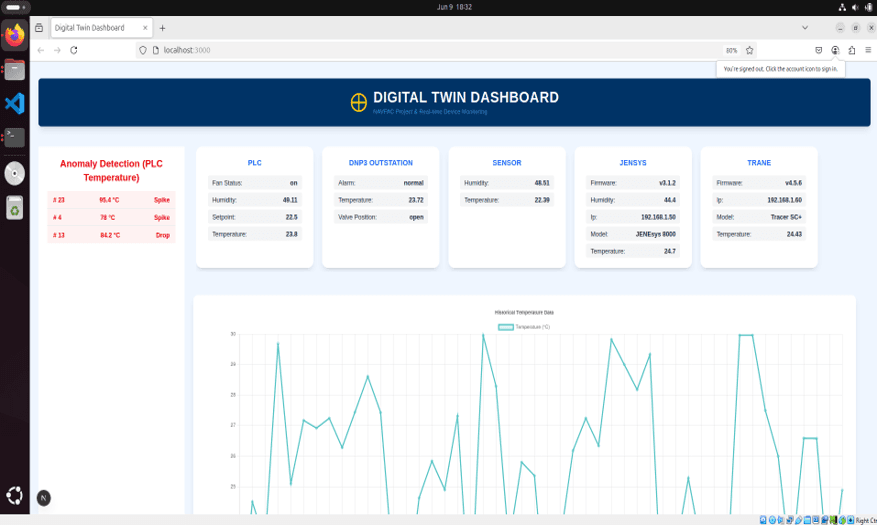
Task: Open the extensions puzzle icon
Action: click(x=852, y=50)
